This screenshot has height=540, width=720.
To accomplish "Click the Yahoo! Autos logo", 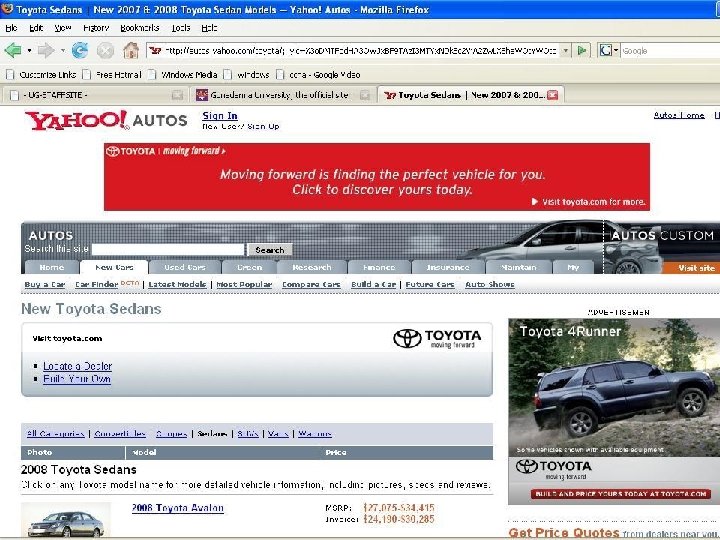I will [106, 120].
